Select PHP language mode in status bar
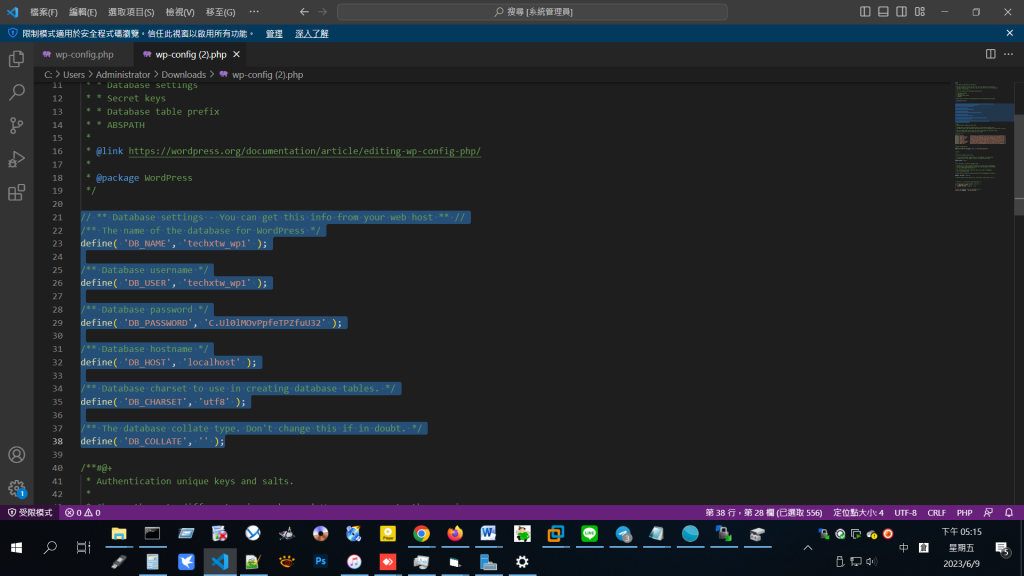 (x=964, y=512)
